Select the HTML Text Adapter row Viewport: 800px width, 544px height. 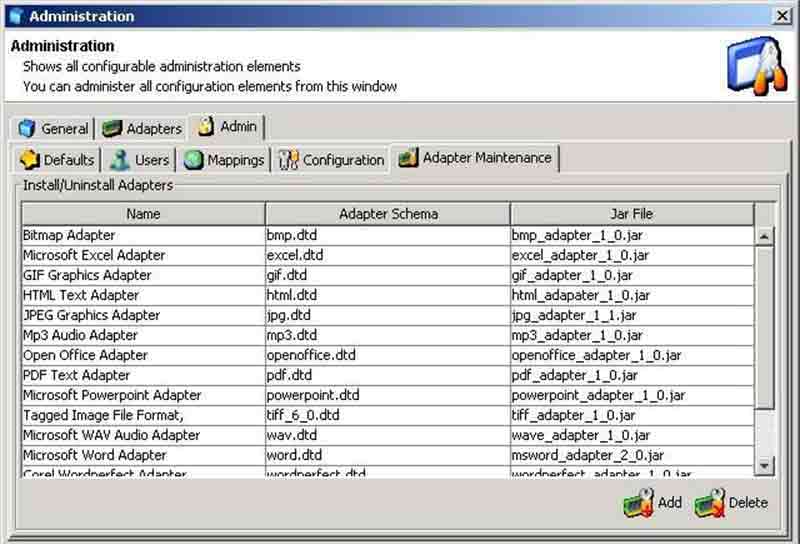387,295
